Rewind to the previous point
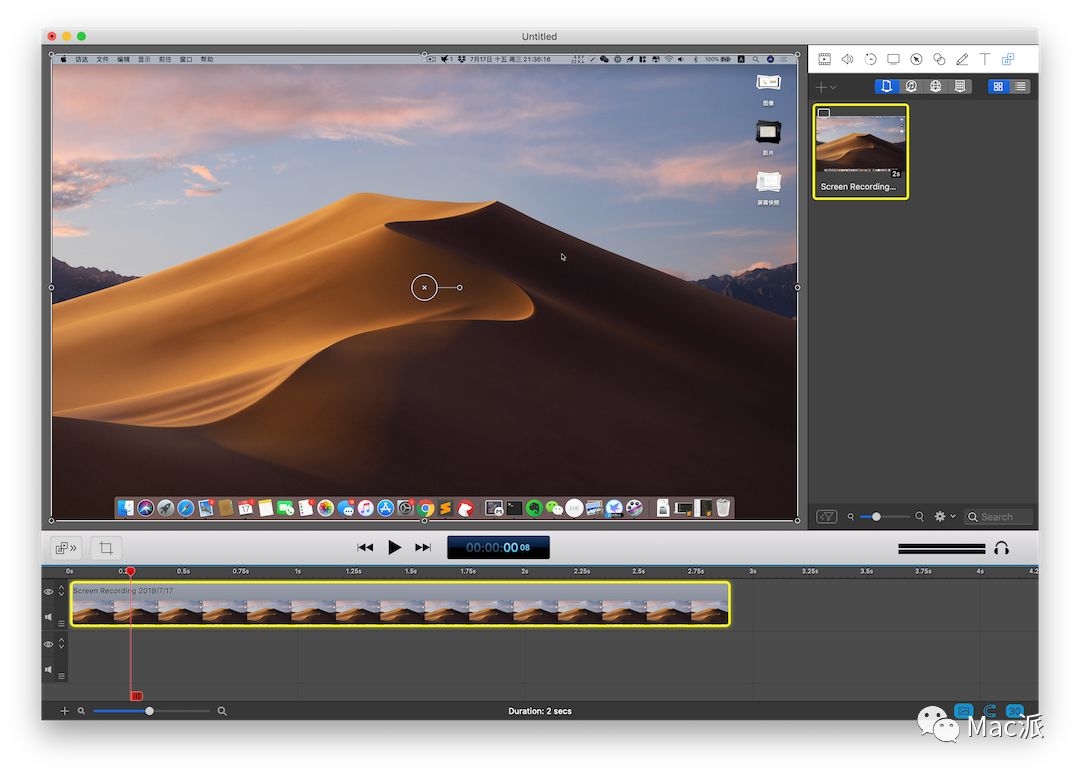The height and width of the screenshot is (775, 1080). coord(365,548)
